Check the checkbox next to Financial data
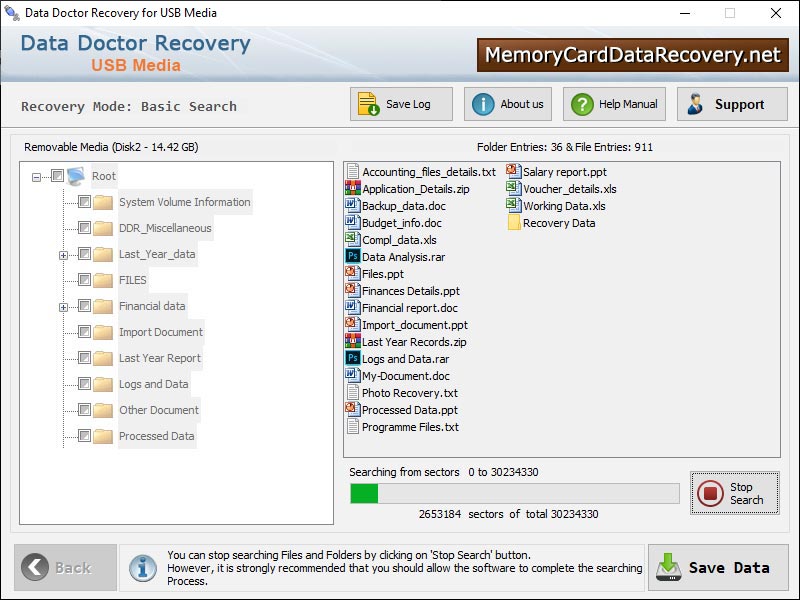This screenshot has height=600, width=800. tap(85, 305)
